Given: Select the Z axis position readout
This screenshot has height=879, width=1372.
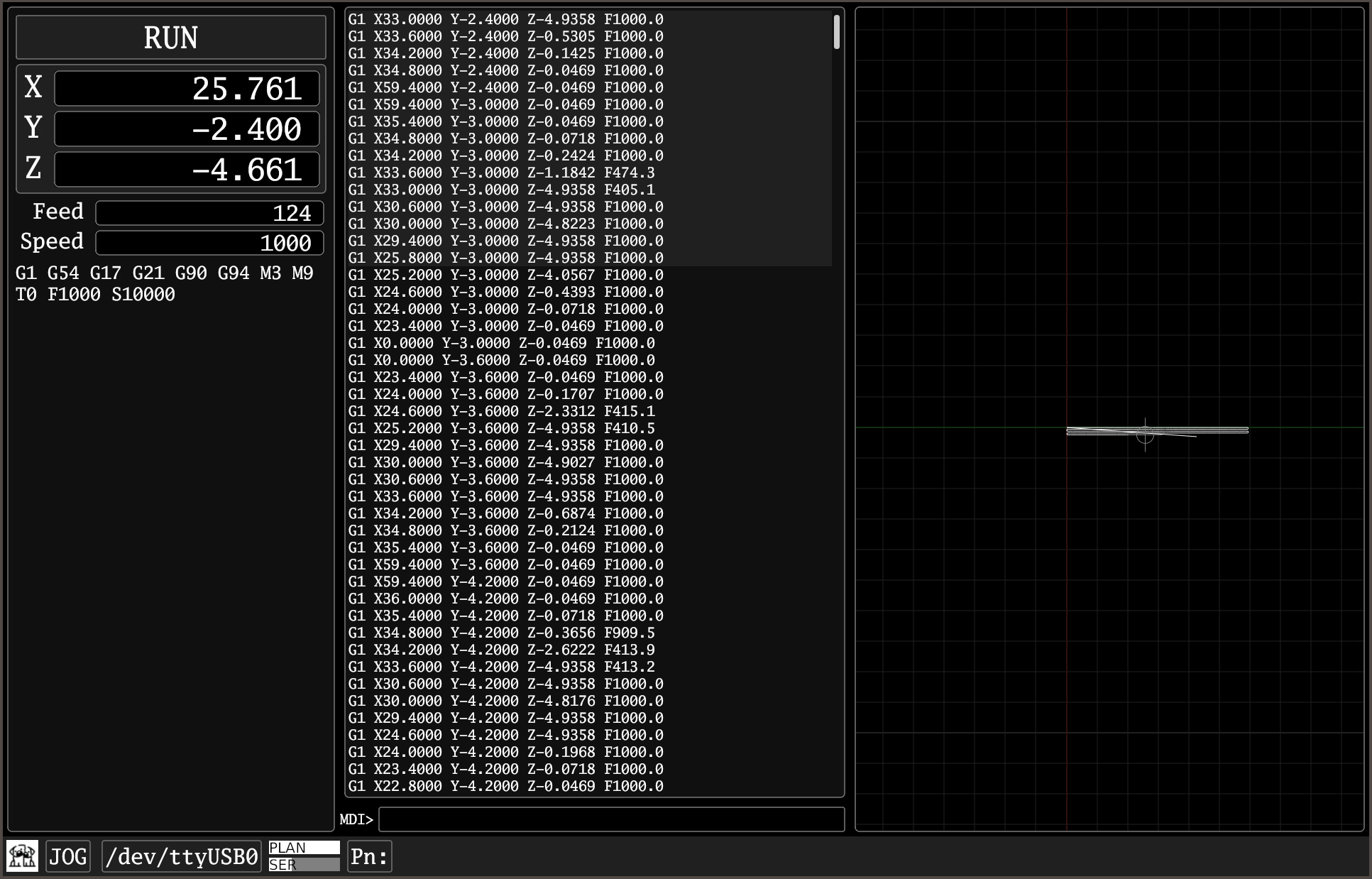Looking at the screenshot, I should 187,170.
